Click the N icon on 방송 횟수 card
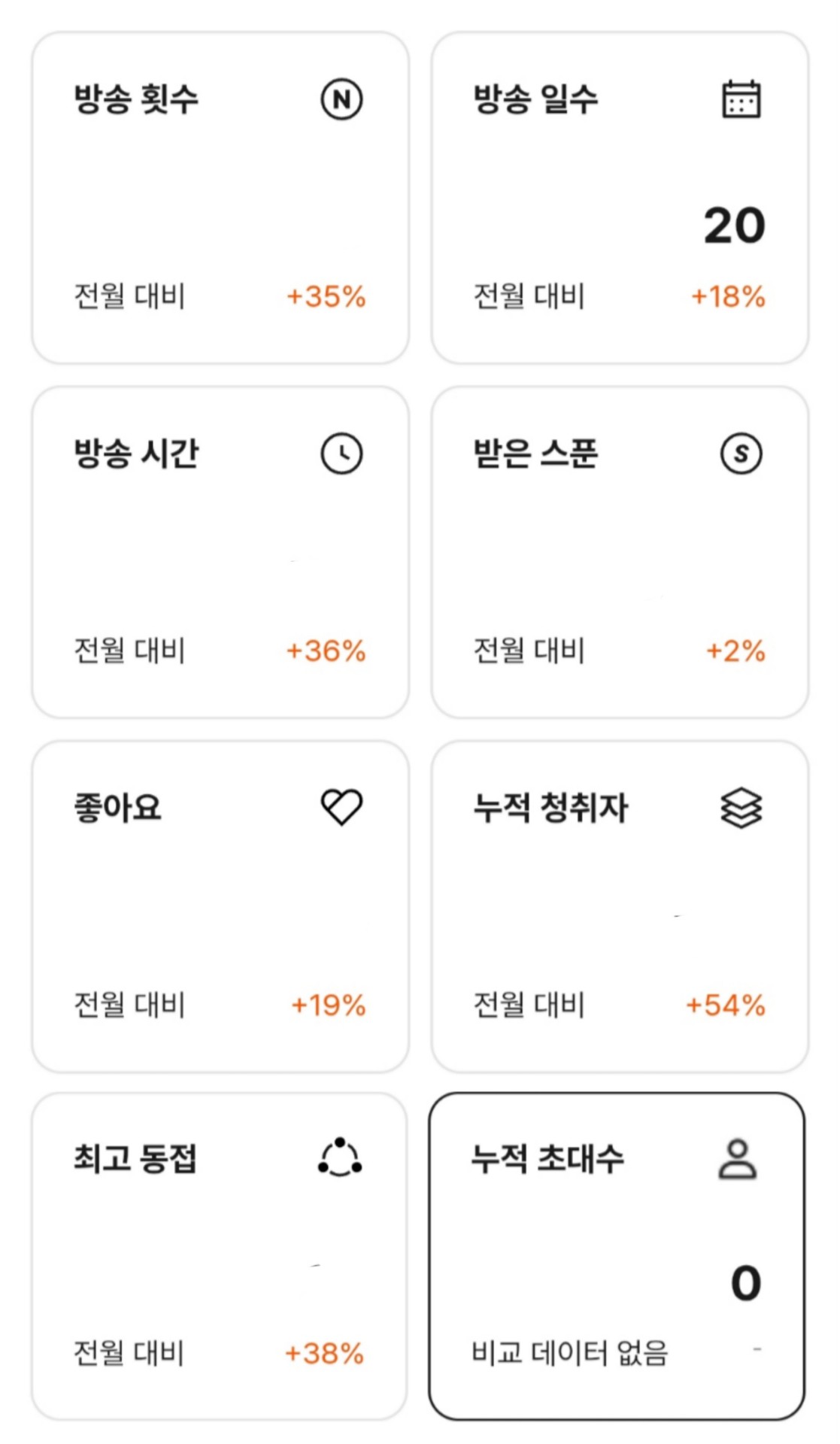This screenshot has width=840, height=1444. point(342,99)
